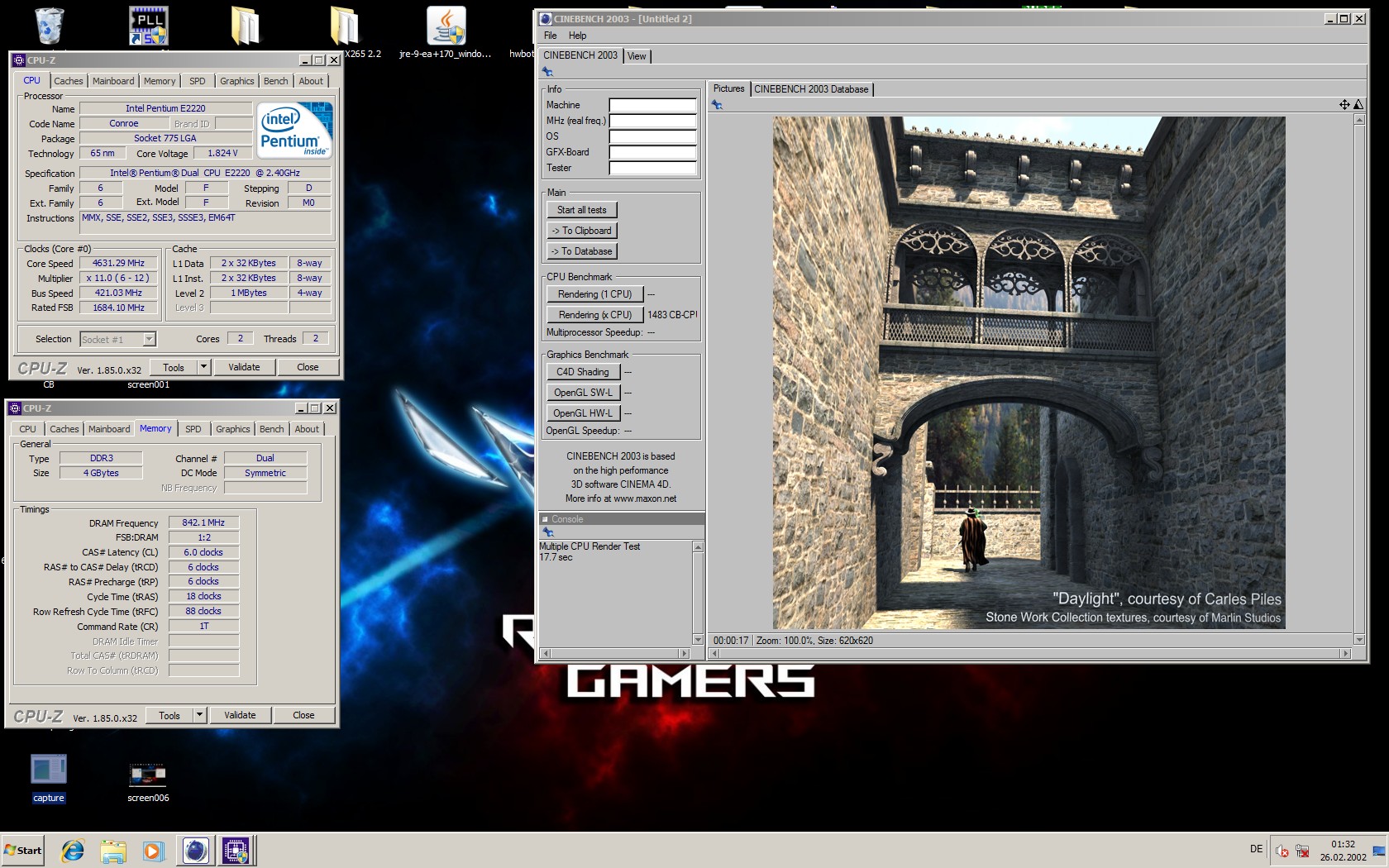Open Mainboard tab in upper CPU-Z
The width and height of the screenshot is (1389, 868).
coord(113,81)
